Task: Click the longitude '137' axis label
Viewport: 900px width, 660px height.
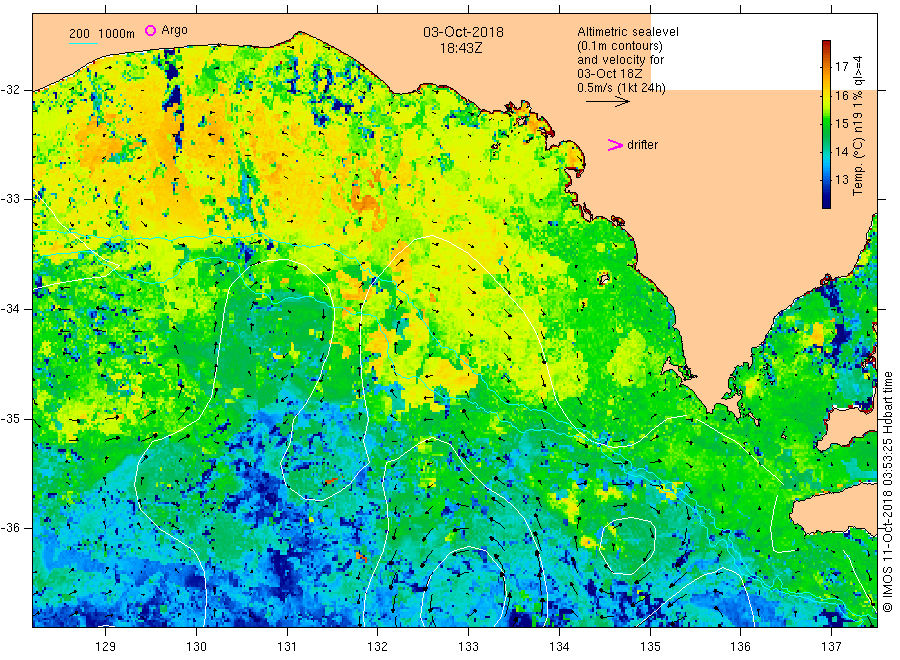Action: (x=831, y=647)
